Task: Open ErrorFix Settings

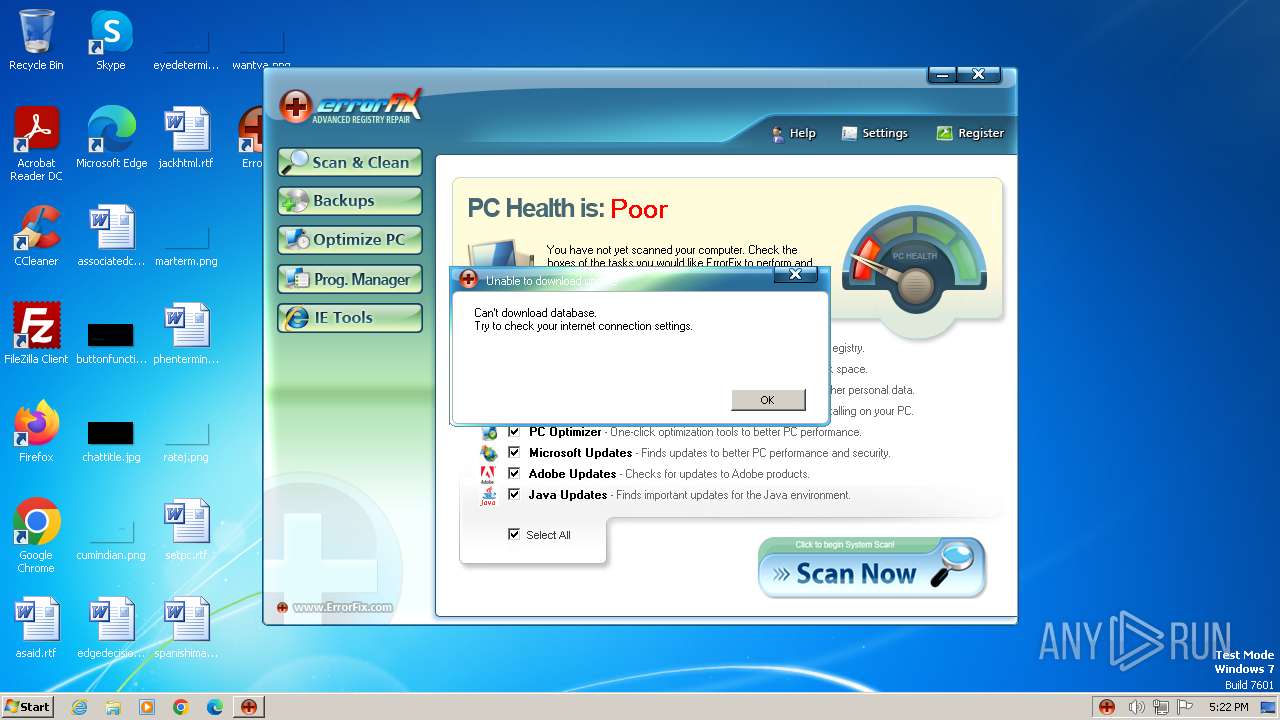Action: click(875, 133)
